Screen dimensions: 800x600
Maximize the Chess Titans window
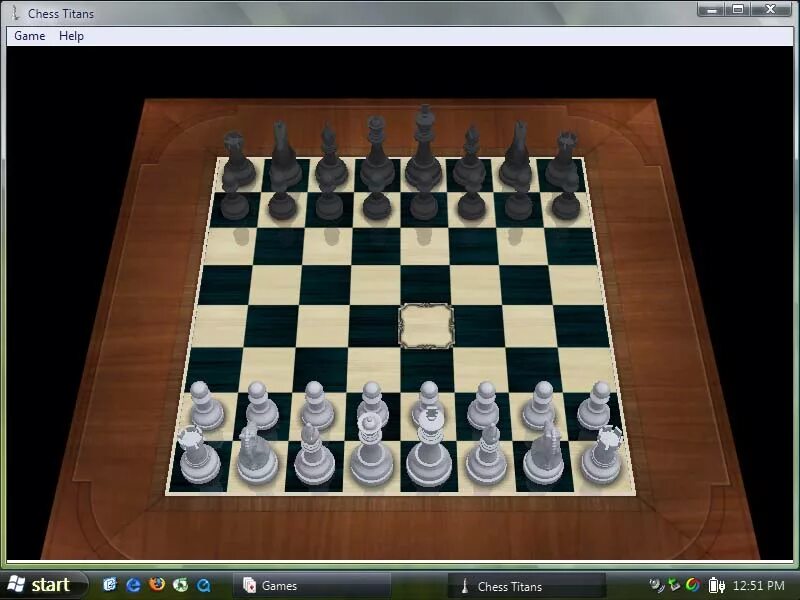tap(738, 9)
